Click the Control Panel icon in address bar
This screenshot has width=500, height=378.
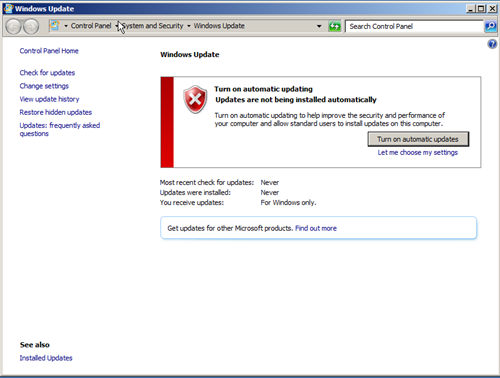tap(55, 26)
